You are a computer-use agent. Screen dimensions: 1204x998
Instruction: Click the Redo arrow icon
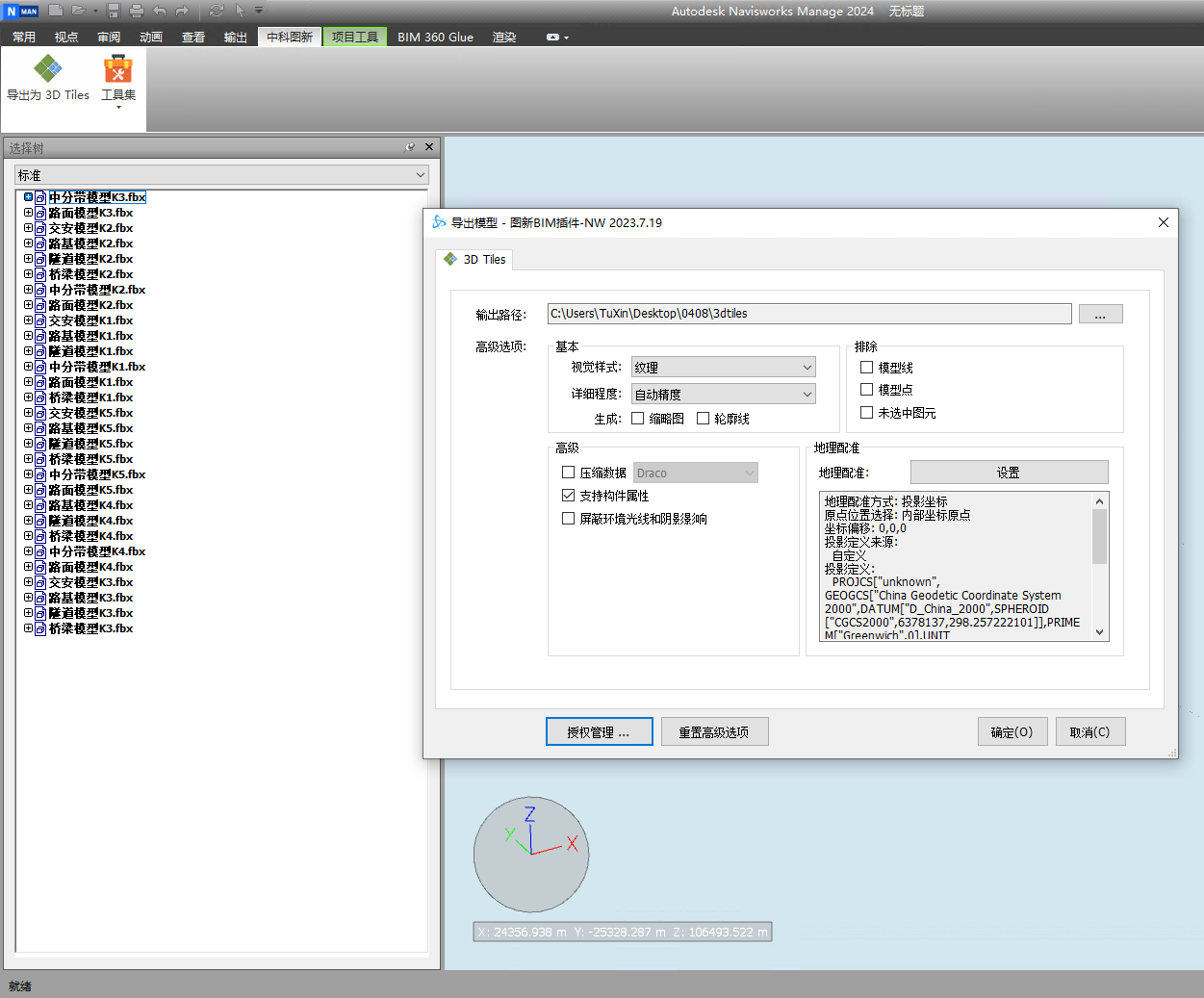[x=182, y=11]
